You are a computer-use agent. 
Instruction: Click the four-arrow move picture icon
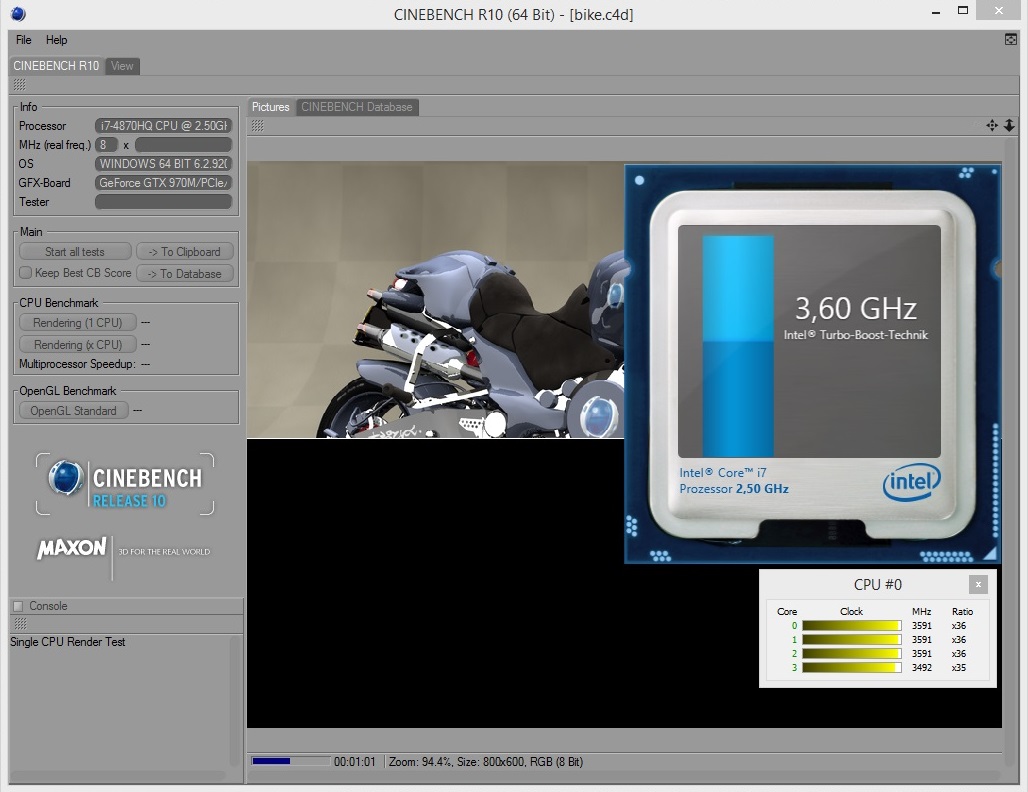pyautogui.click(x=992, y=125)
